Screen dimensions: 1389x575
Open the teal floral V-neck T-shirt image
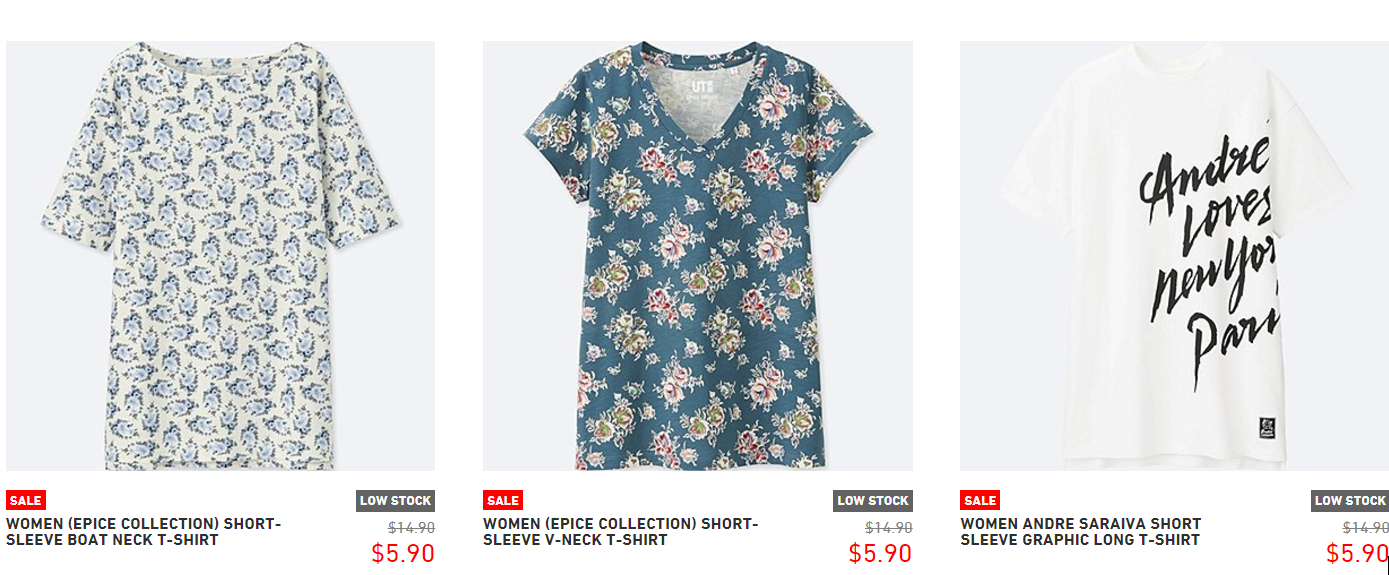click(697, 256)
